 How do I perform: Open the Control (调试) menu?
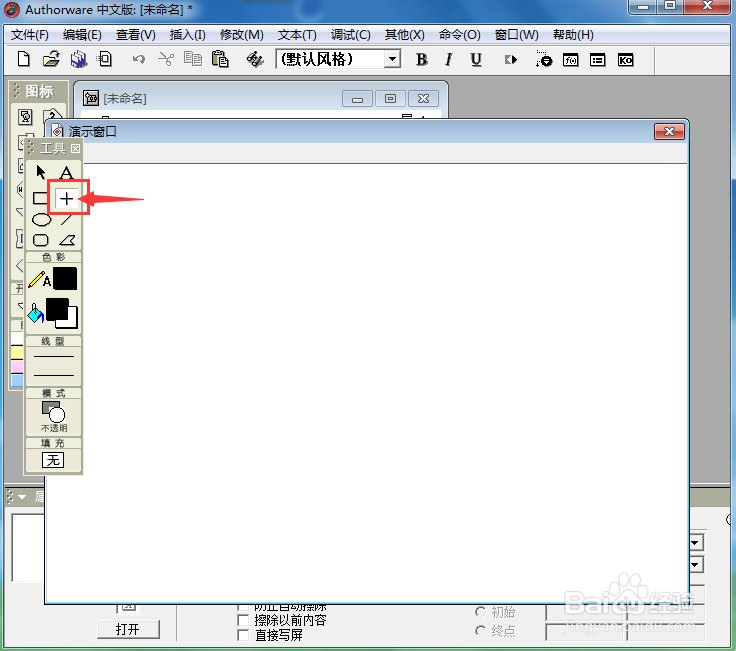tap(351, 35)
